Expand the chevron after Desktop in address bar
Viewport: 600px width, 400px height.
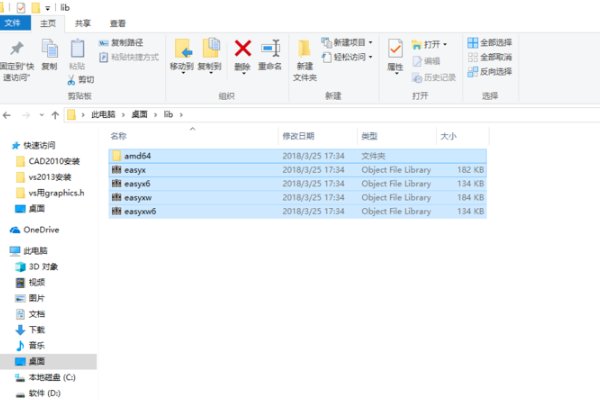point(155,115)
